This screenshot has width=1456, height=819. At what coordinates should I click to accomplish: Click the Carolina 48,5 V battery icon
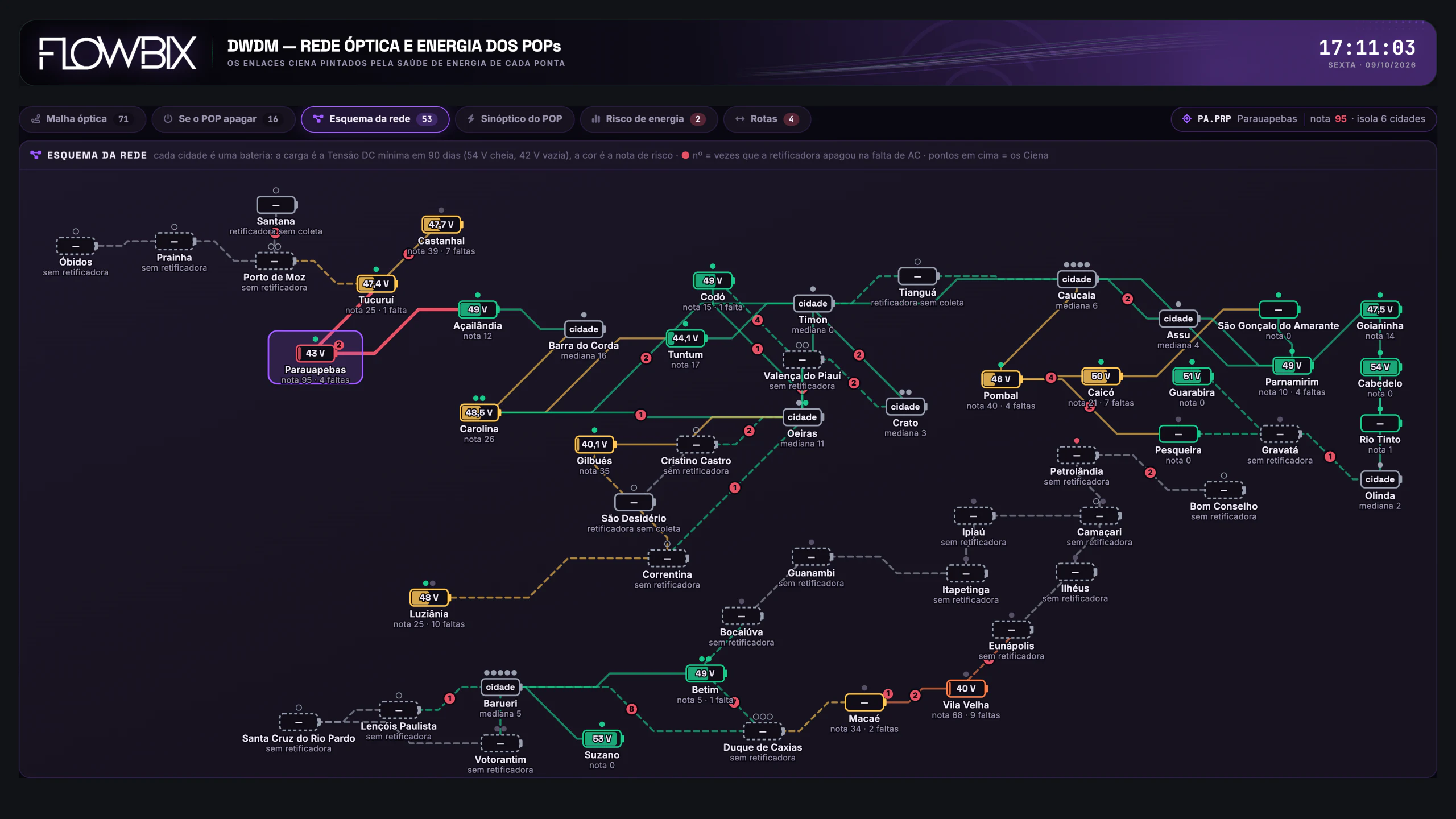click(x=479, y=412)
